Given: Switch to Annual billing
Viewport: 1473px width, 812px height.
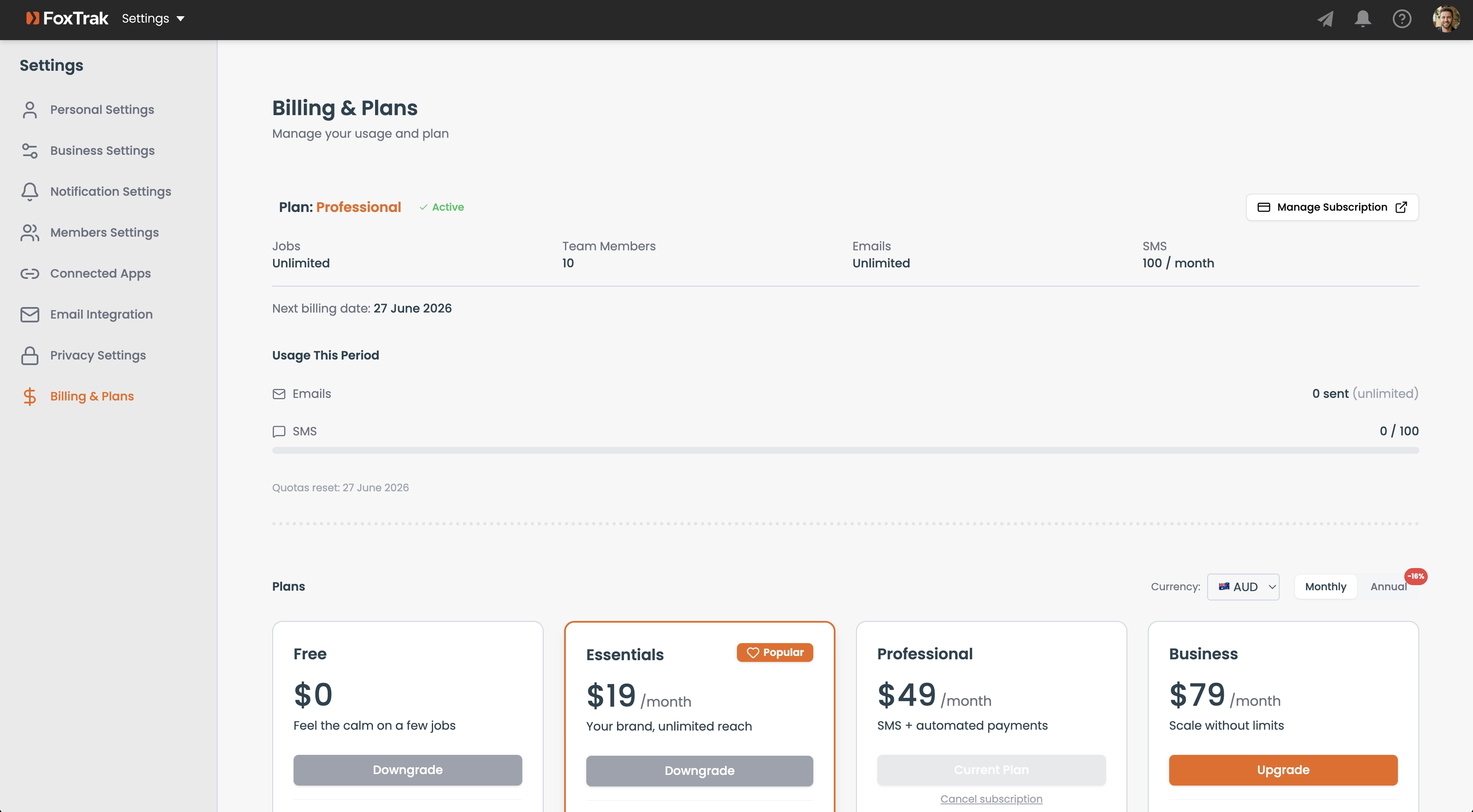Looking at the screenshot, I should pos(1389,587).
